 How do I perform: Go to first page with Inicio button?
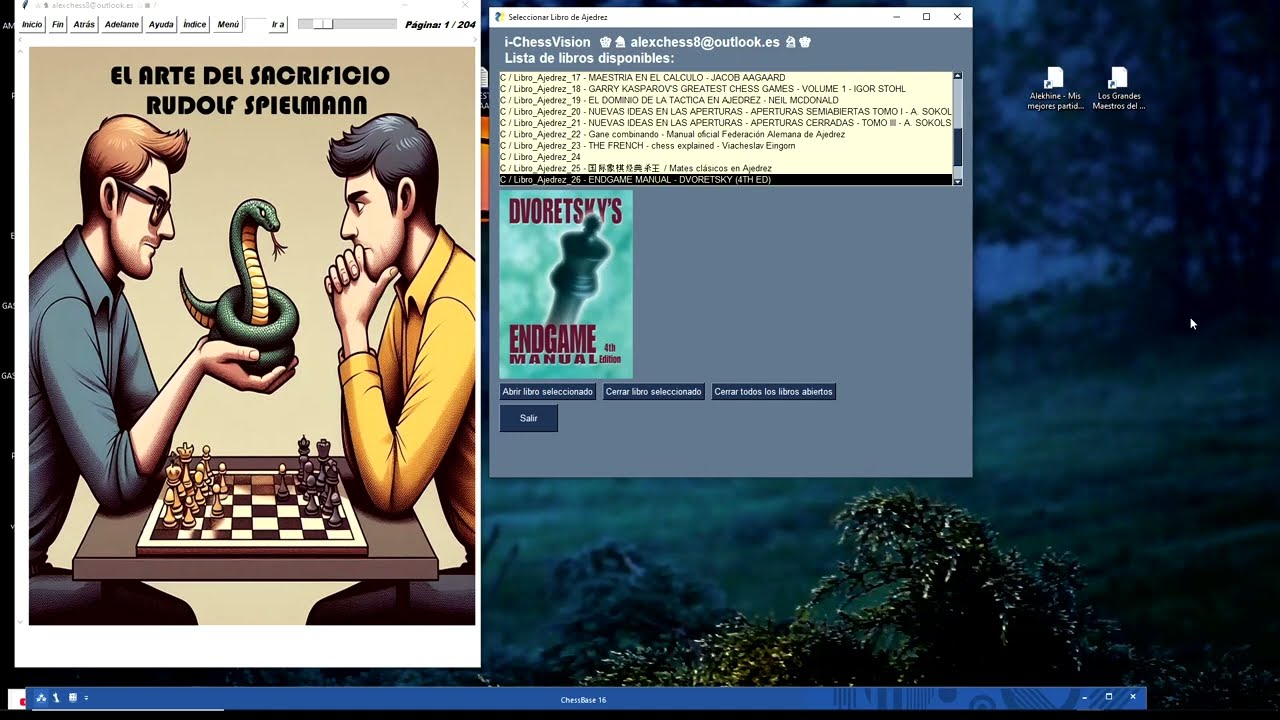(32, 24)
